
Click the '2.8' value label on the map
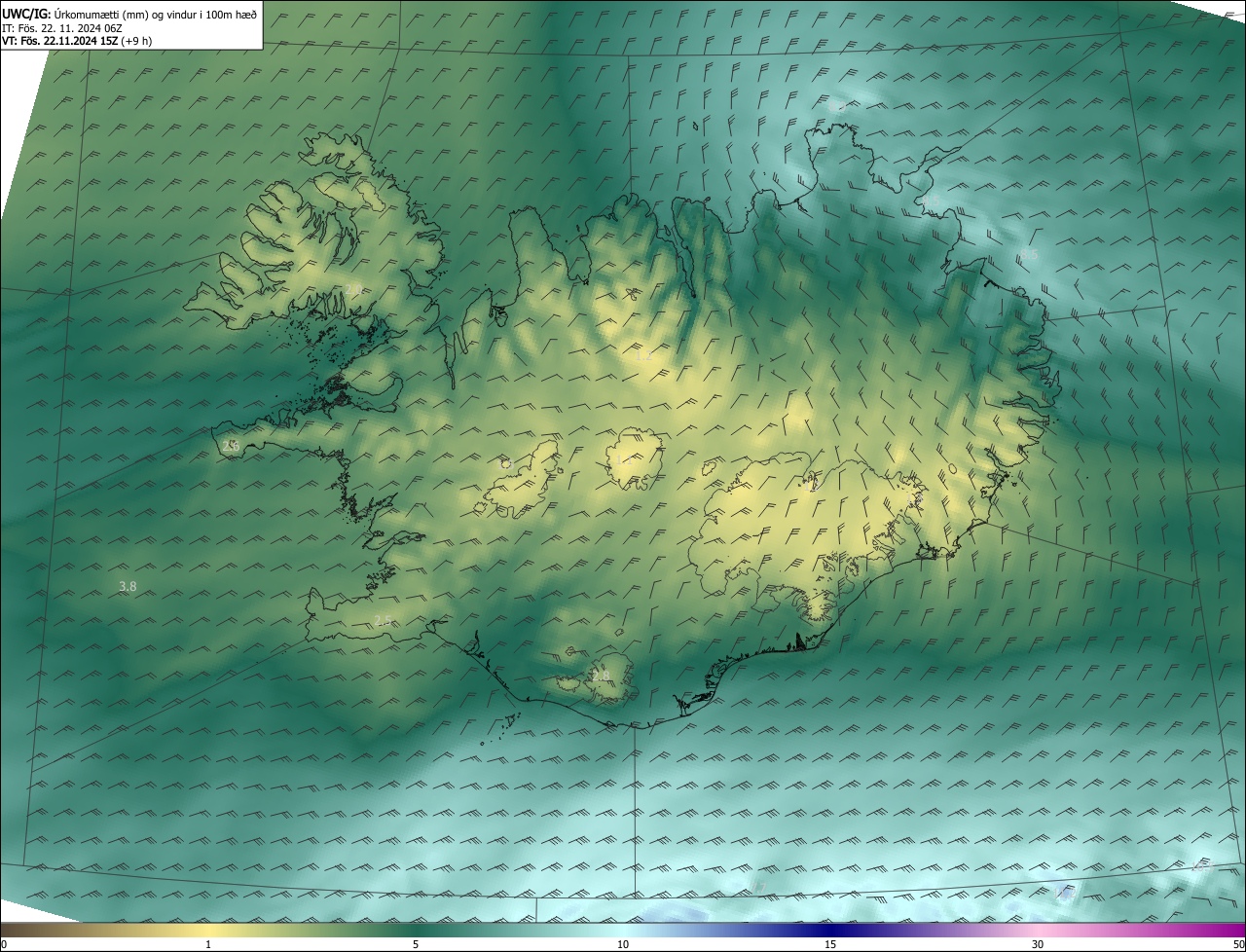[x=600, y=676]
